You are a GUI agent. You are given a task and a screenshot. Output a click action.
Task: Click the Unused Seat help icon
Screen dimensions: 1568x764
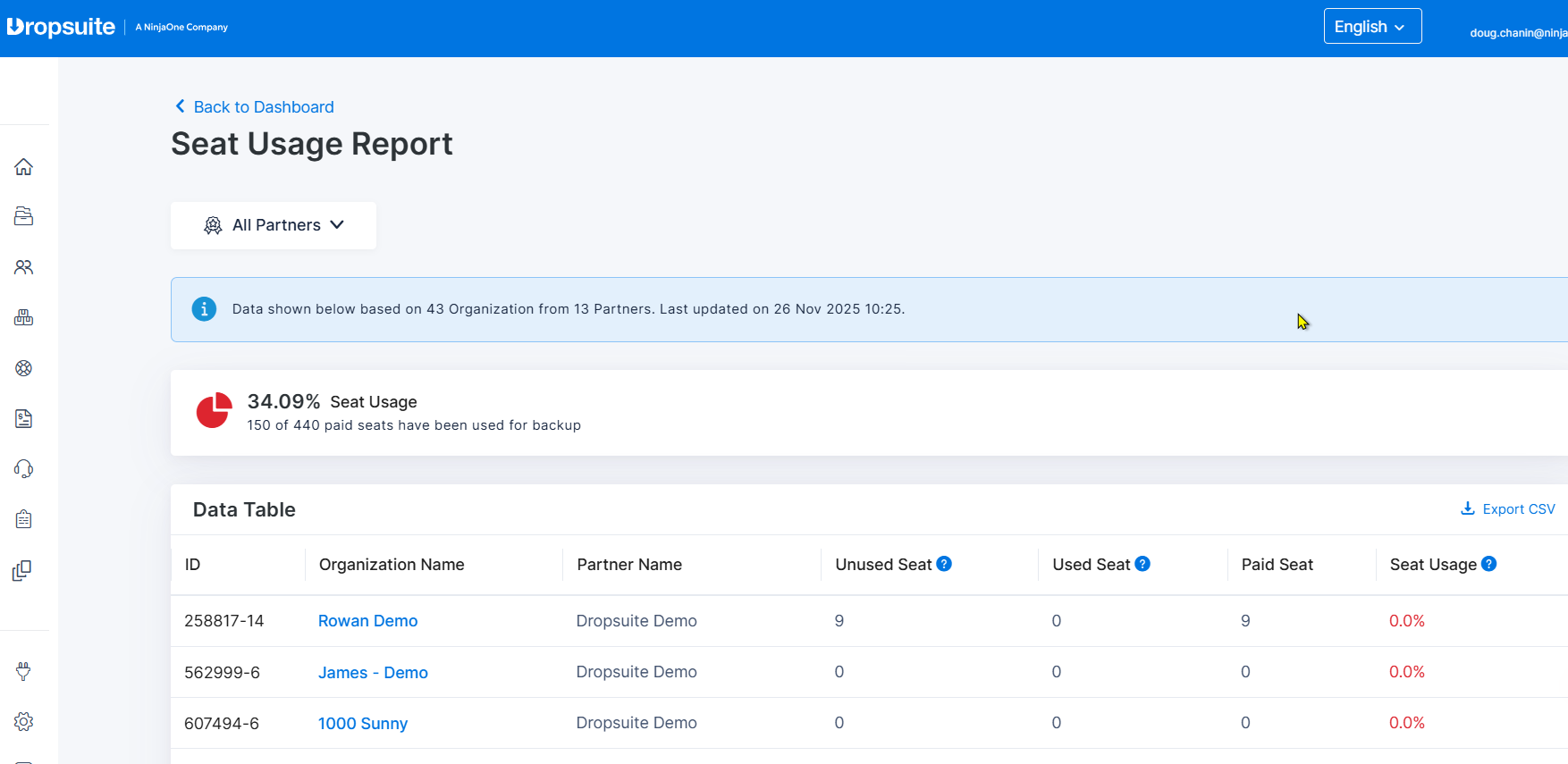944,564
